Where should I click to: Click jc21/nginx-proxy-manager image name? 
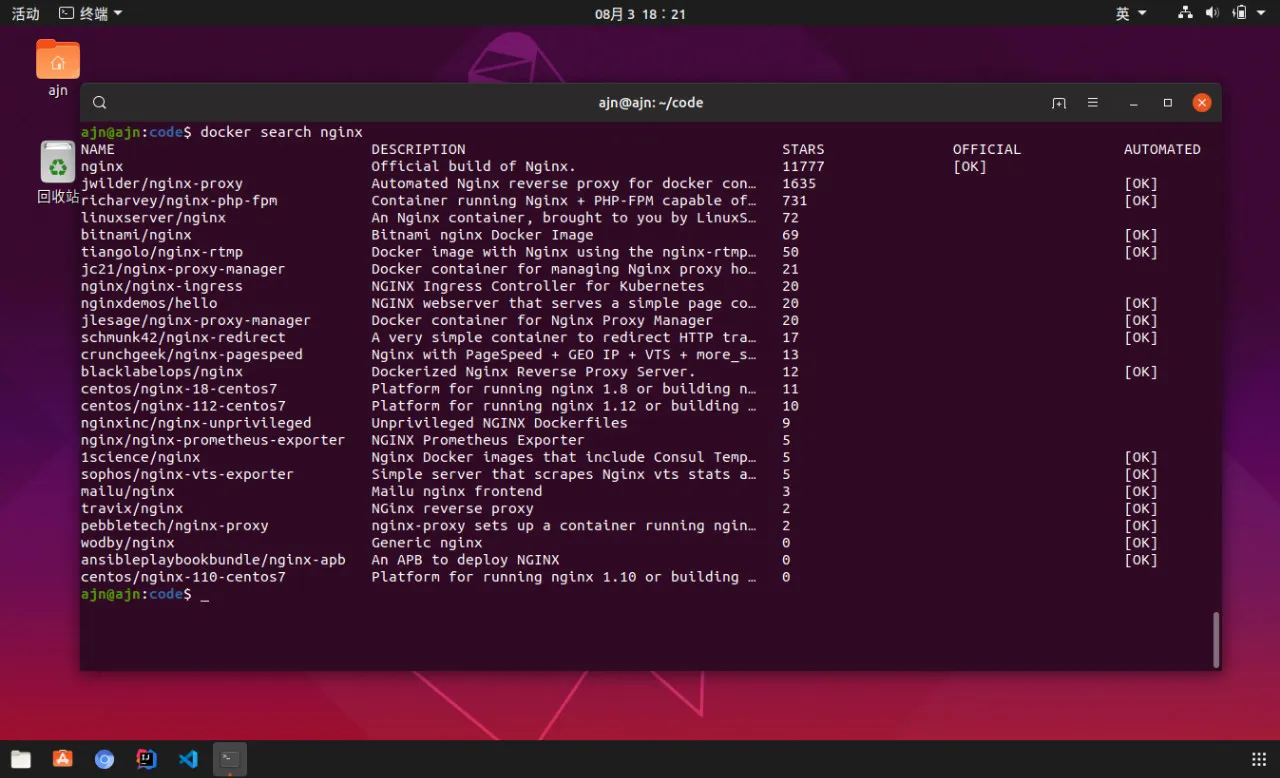(x=183, y=269)
